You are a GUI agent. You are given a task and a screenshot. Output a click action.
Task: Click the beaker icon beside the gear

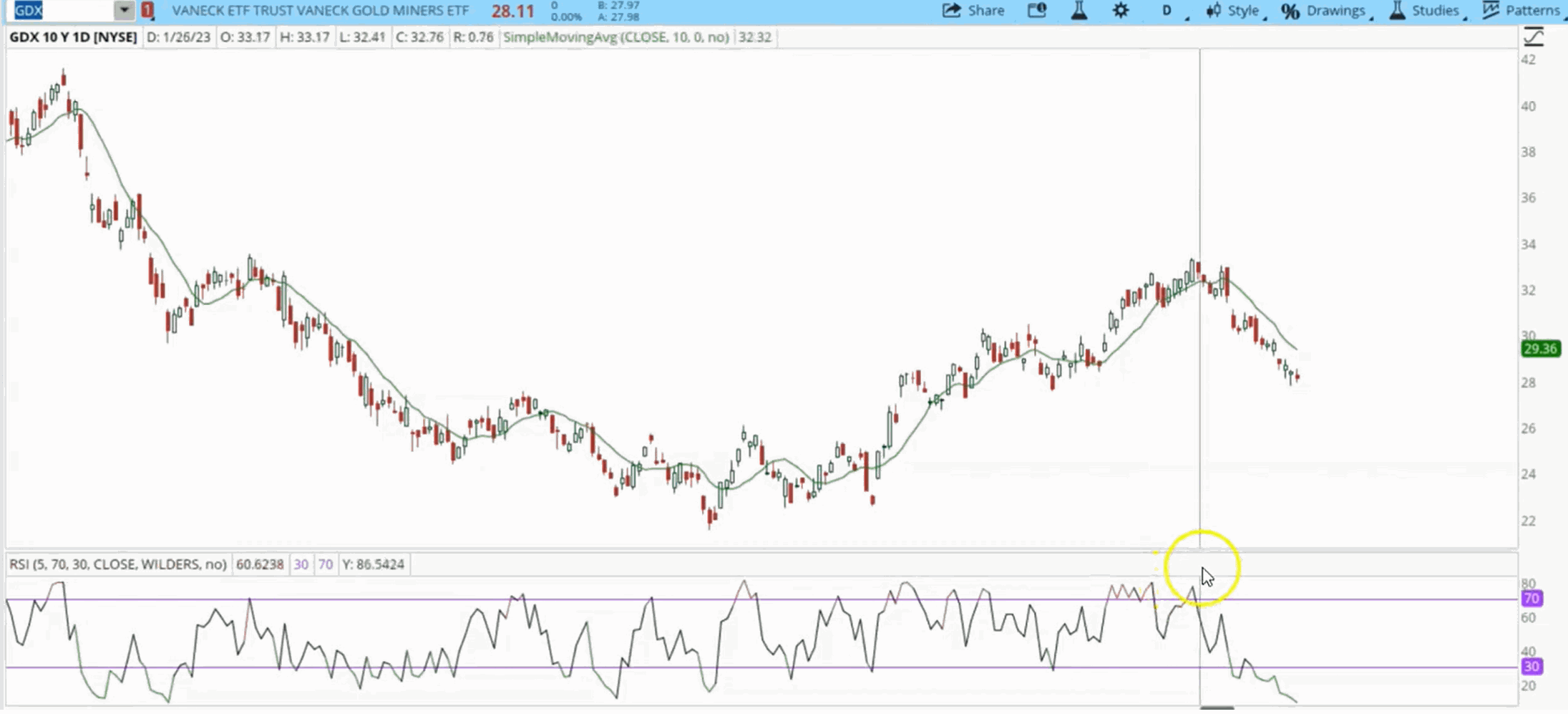point(1078,11)
